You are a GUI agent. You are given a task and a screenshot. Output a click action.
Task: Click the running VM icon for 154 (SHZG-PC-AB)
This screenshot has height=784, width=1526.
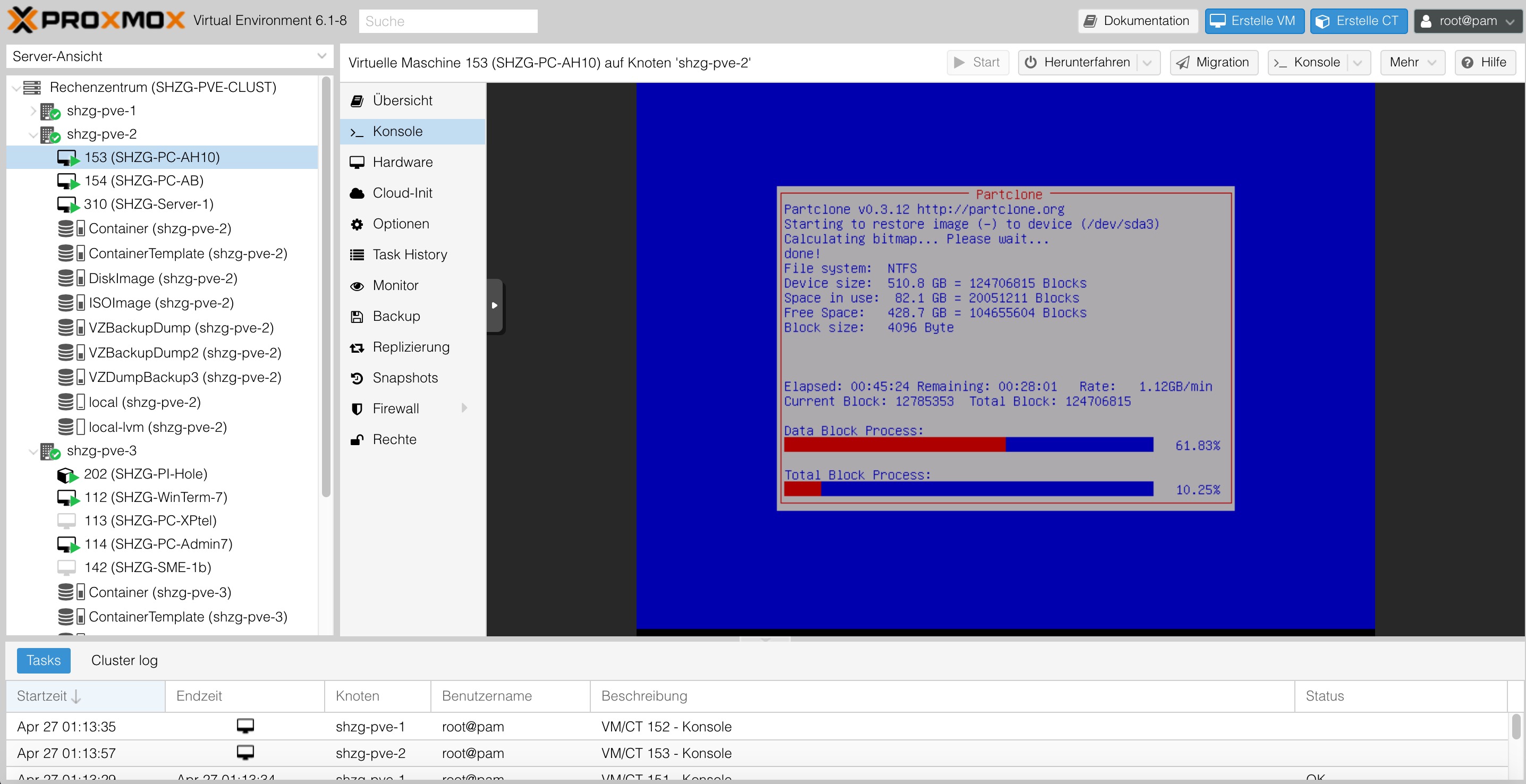(x=67, y=181)
